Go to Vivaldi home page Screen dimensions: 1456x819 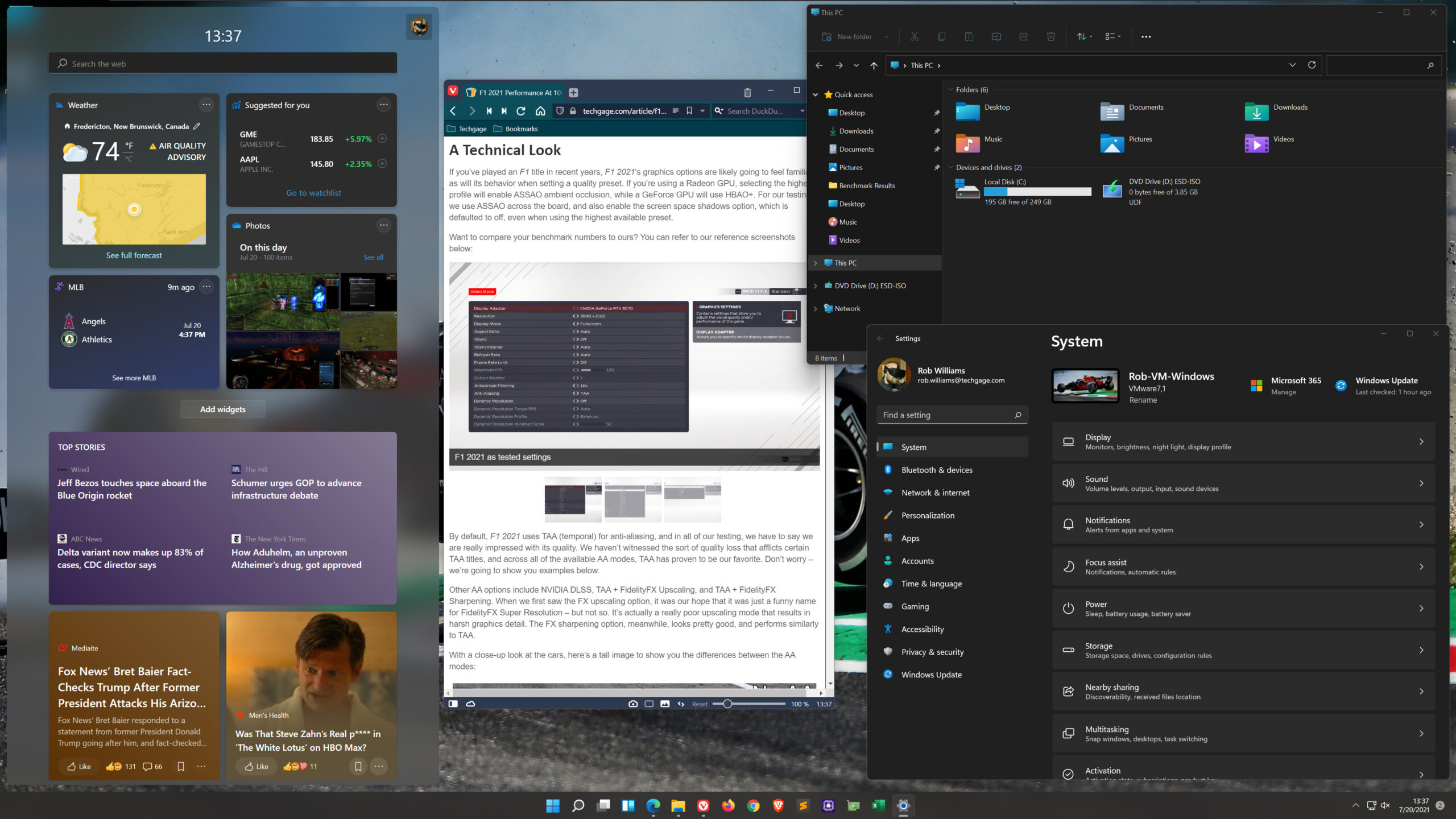tap(540, 111)
